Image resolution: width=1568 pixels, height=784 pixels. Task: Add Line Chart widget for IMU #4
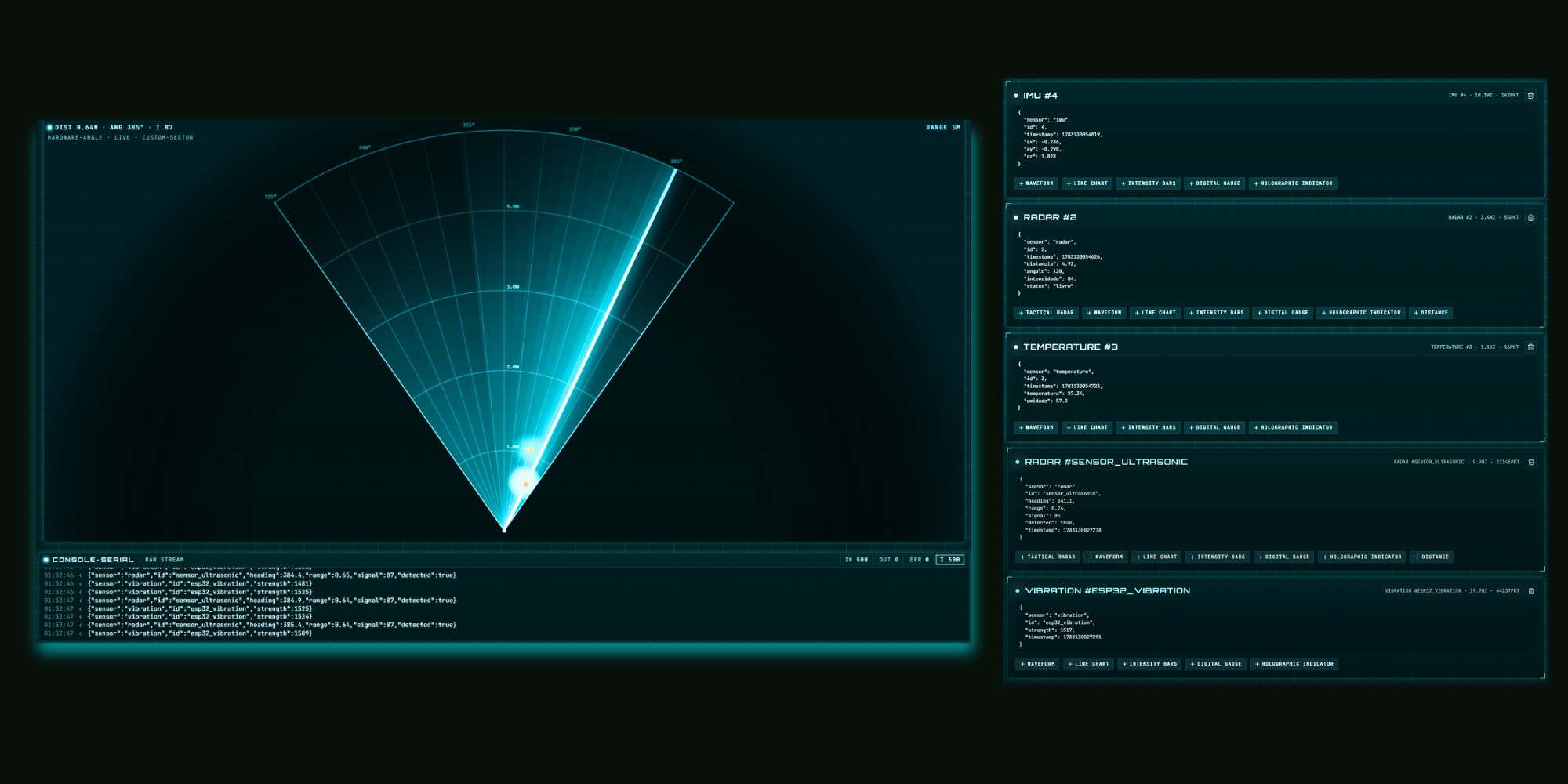[1087, 183]
